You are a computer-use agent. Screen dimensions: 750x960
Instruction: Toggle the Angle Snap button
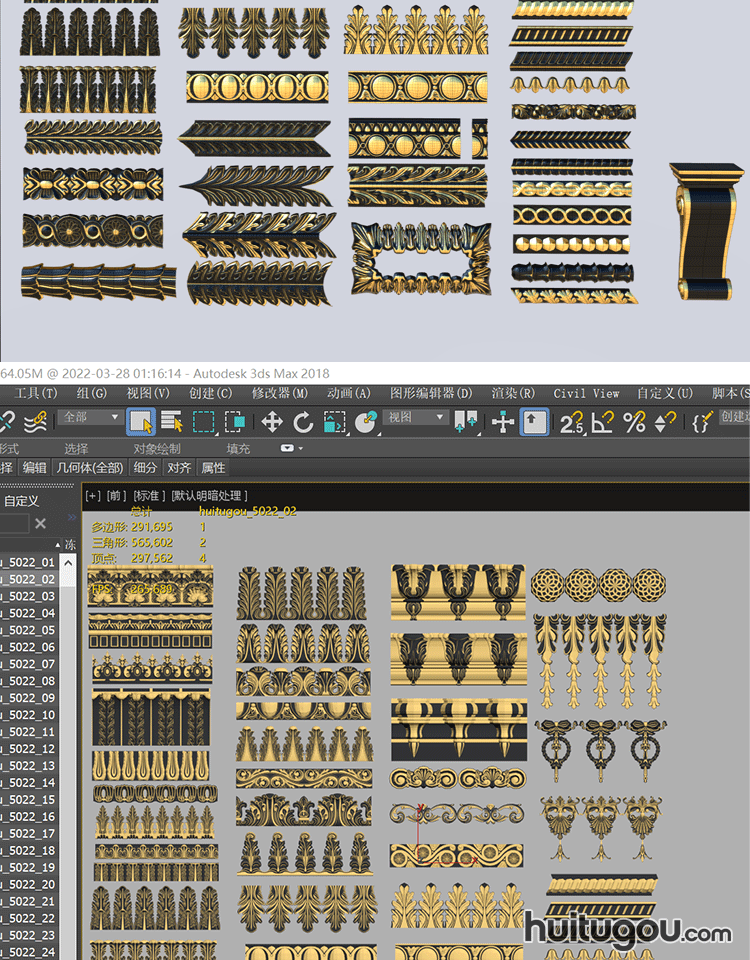[x=603, y=422]
